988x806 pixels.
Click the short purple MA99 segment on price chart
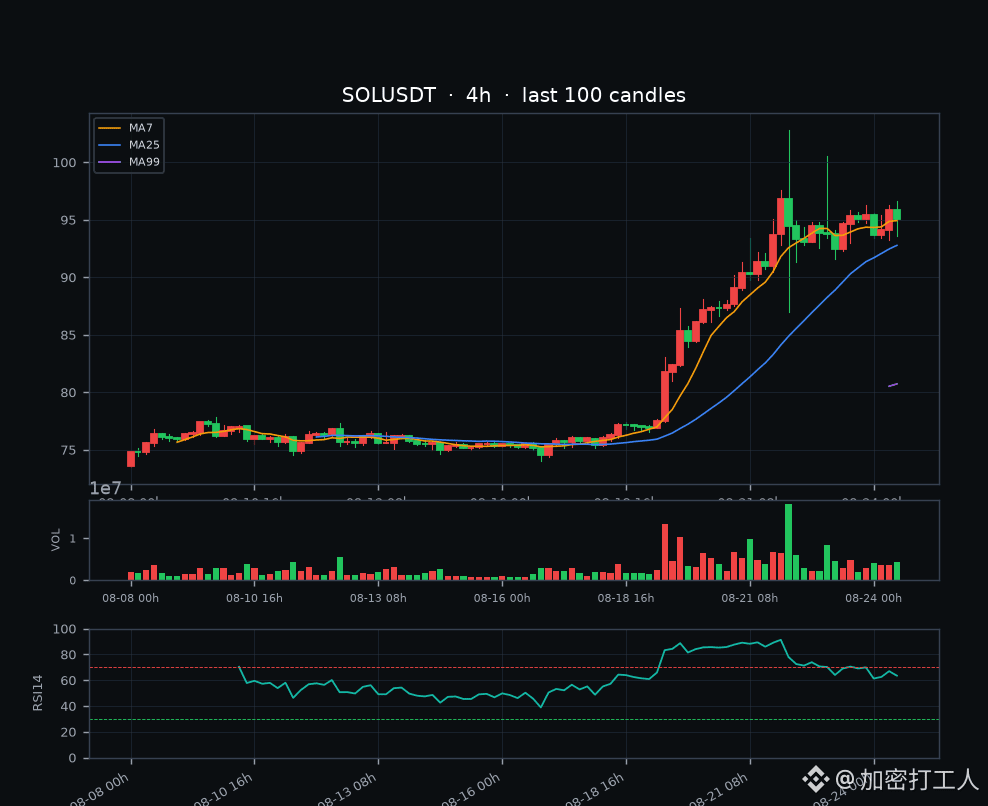(x=893, y=384)
